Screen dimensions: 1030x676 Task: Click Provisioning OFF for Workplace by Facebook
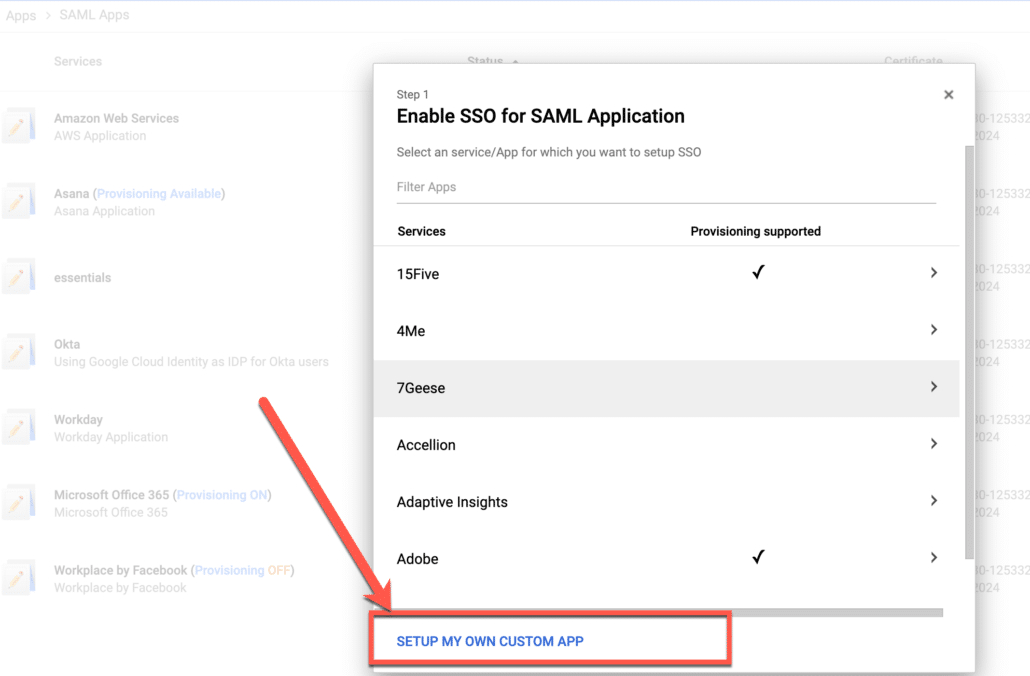(x=242, y=570)
